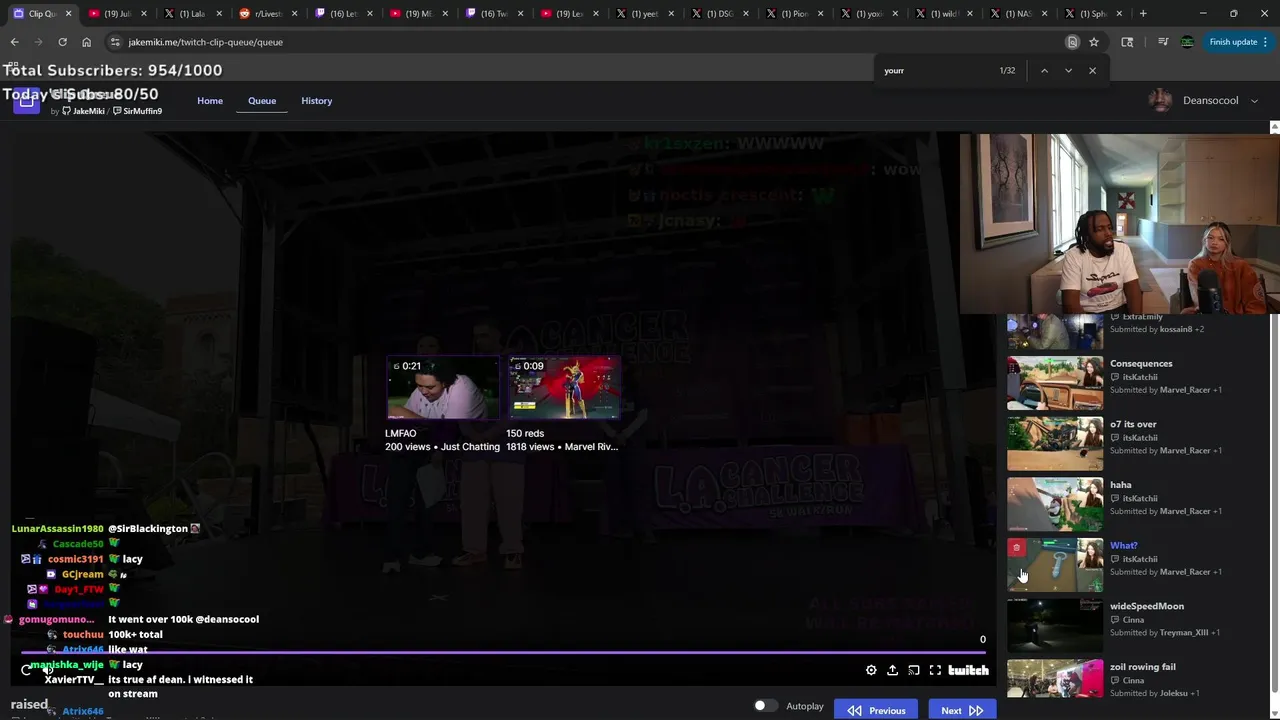The width and height of the screenshot is (1280, 720).
Task: Click the reader mode icon in the address bar
Action: pyautogui.click(x=1072, y=42)
